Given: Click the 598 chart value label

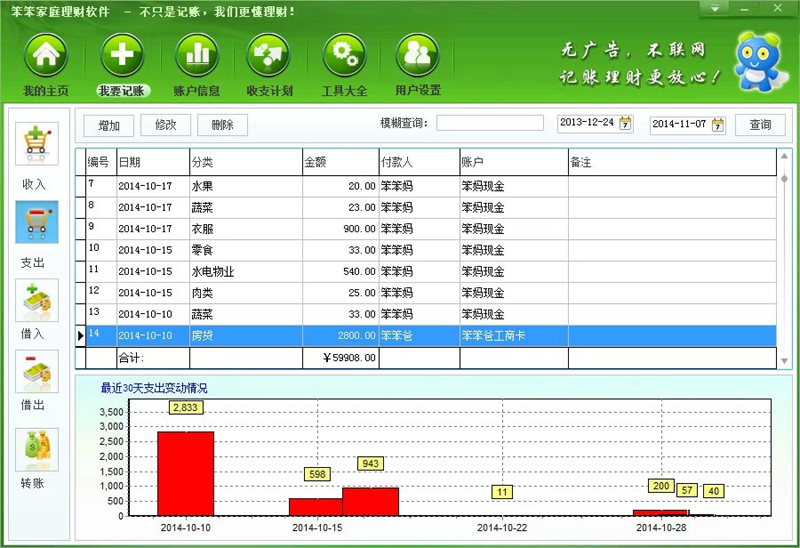Looking at the screenshot, I should click(317, 474).
